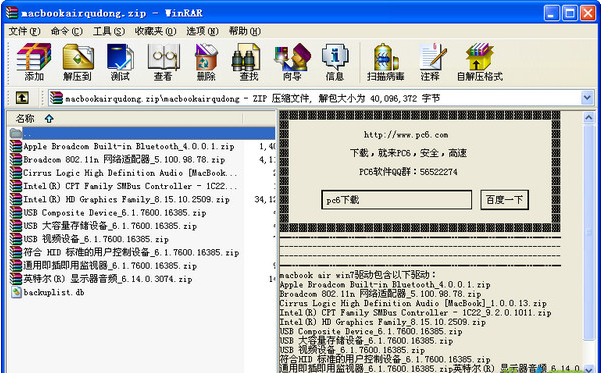Screen dimensions: 602x373
Task: Maximize the WinRAR window
Action: pos(570,13)
